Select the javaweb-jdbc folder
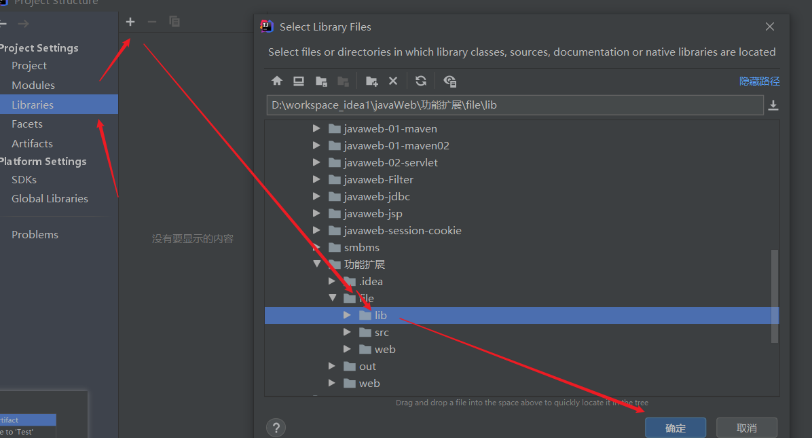The width and height of the screenshot is (812, 438). coord(376,197)
